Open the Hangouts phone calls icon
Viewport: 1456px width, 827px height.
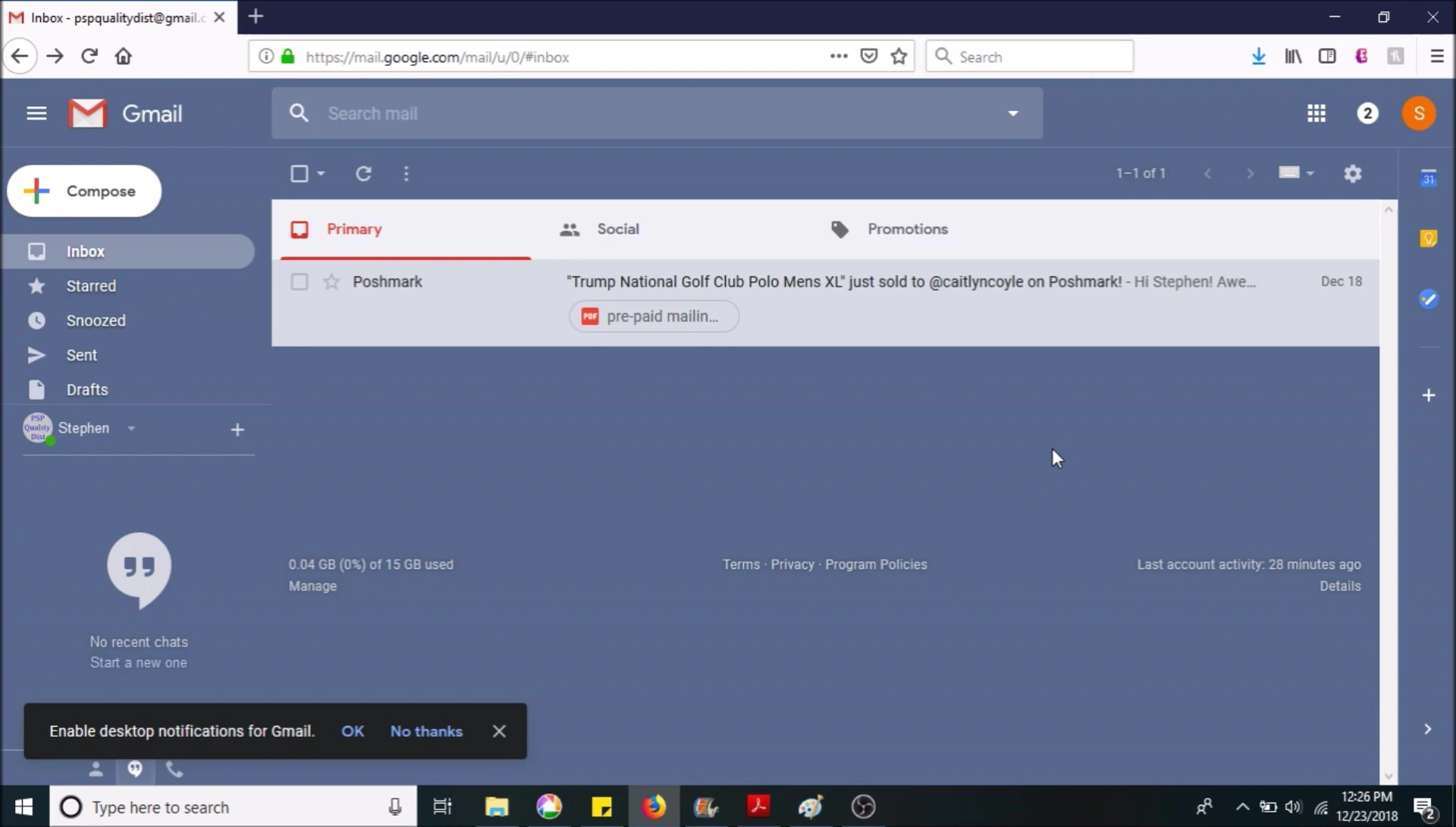(174, 769)
